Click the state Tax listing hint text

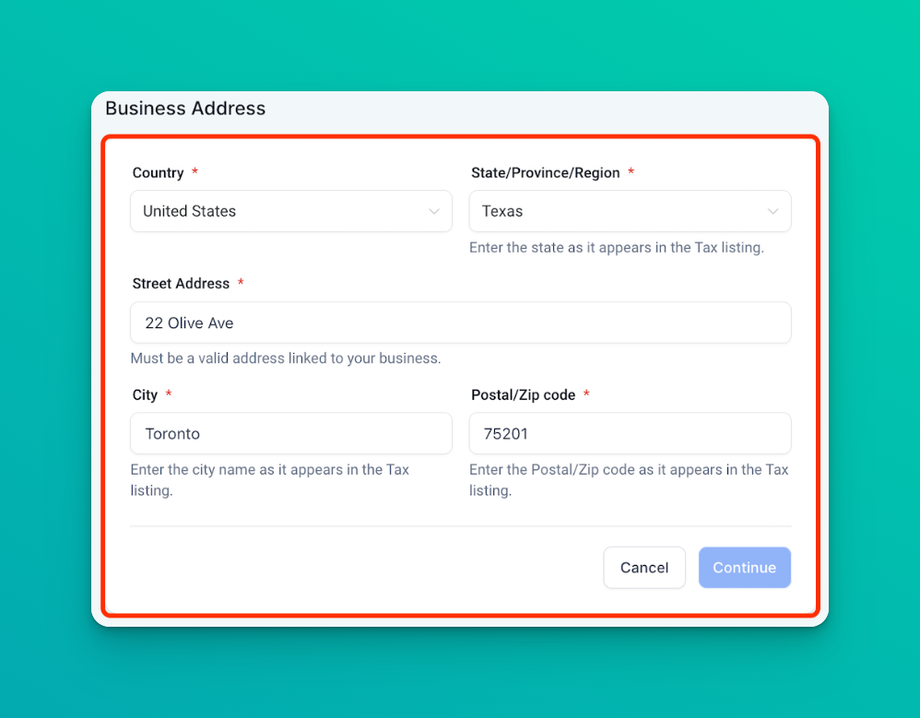click(x=616, y=248)
